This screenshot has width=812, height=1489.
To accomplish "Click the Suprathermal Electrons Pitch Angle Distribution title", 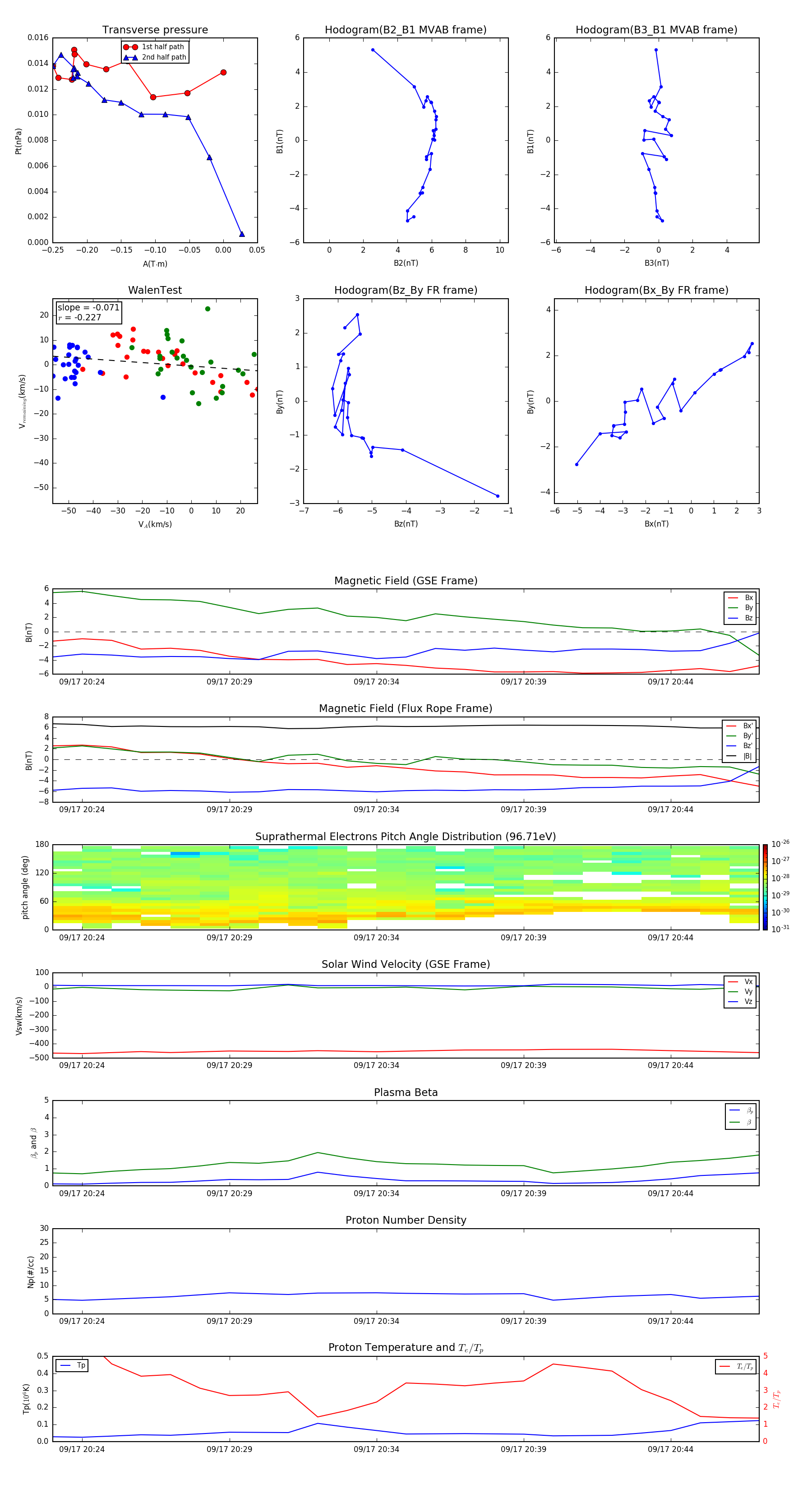I will click(406, 837).
